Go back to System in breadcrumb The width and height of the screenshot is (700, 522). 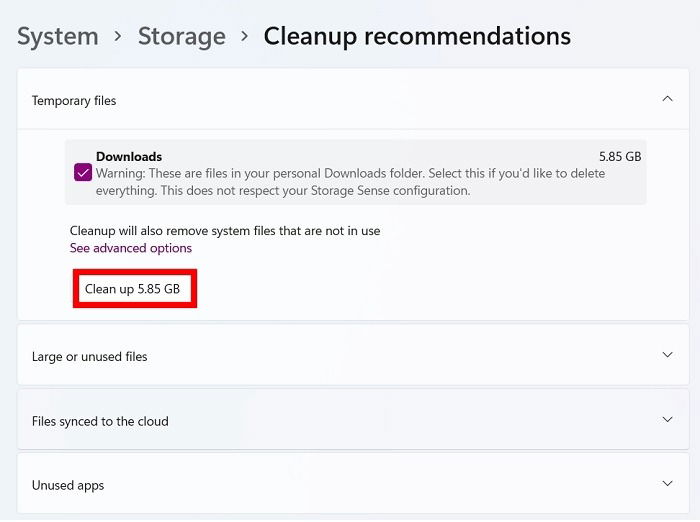click(58, 36)
